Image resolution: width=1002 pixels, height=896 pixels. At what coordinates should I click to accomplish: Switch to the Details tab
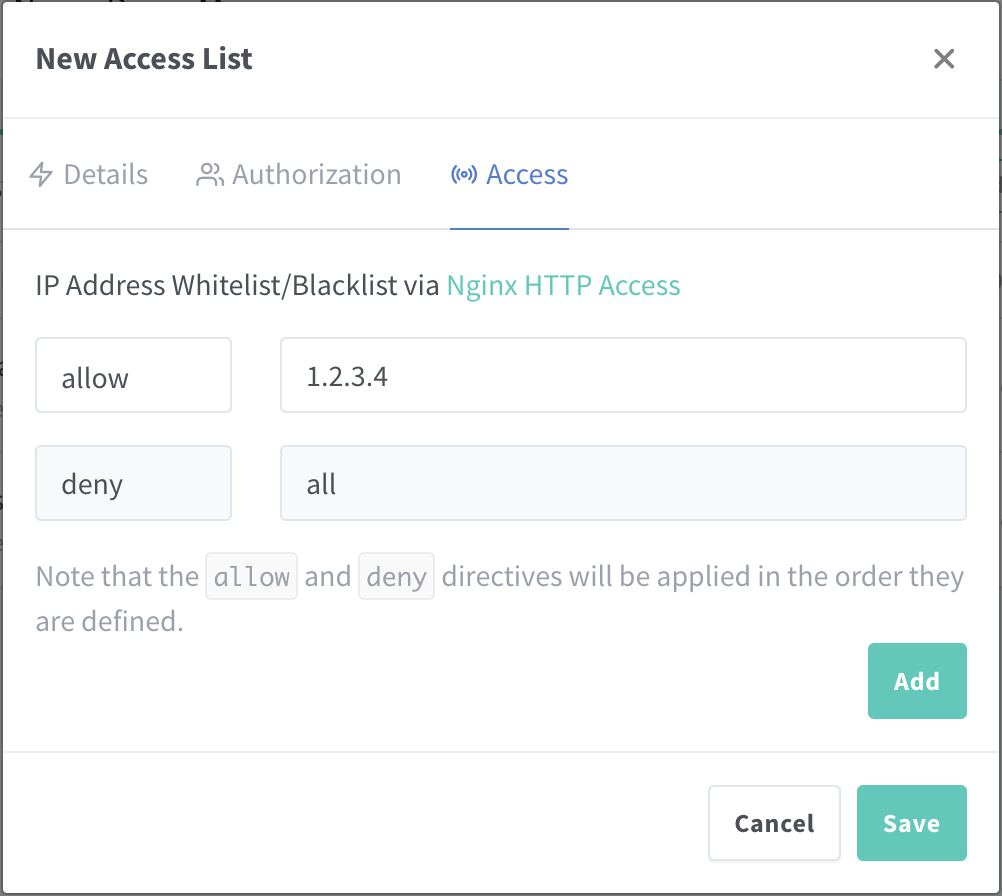(x=105, y=174)
